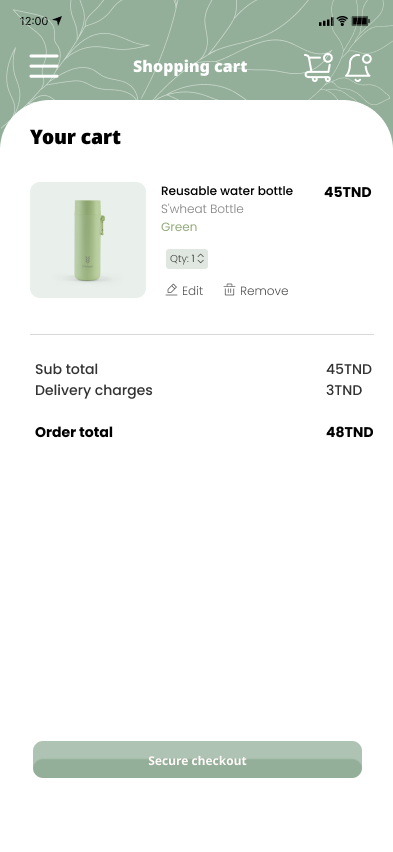Image resolution: width=393 pixels, height=852 pixels.
Task: Click the pencil Edit icon
Action: click(171, 290)
